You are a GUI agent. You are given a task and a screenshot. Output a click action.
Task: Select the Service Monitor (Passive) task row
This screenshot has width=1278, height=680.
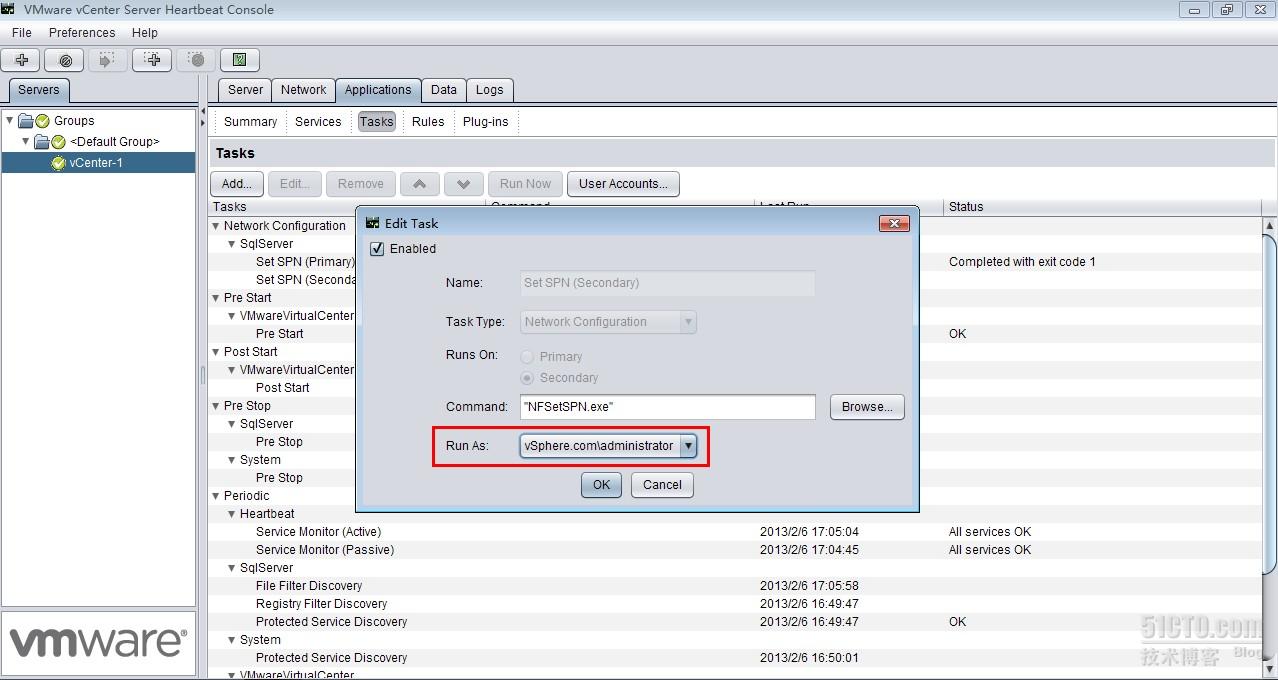point(735,550)
